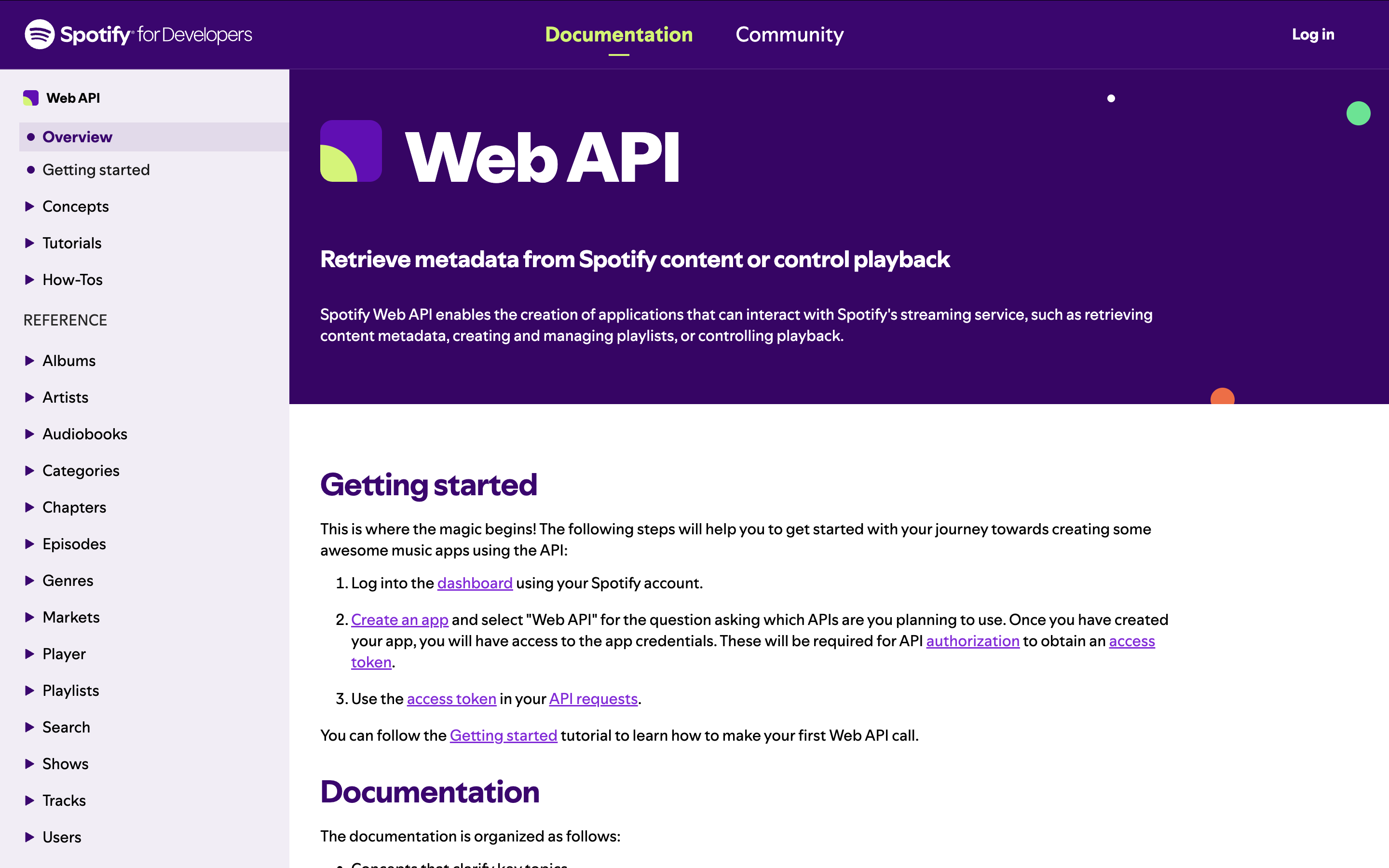Follow the access token link in step 3
Viewport: 1389px width, 868px height.
point(452,699)
